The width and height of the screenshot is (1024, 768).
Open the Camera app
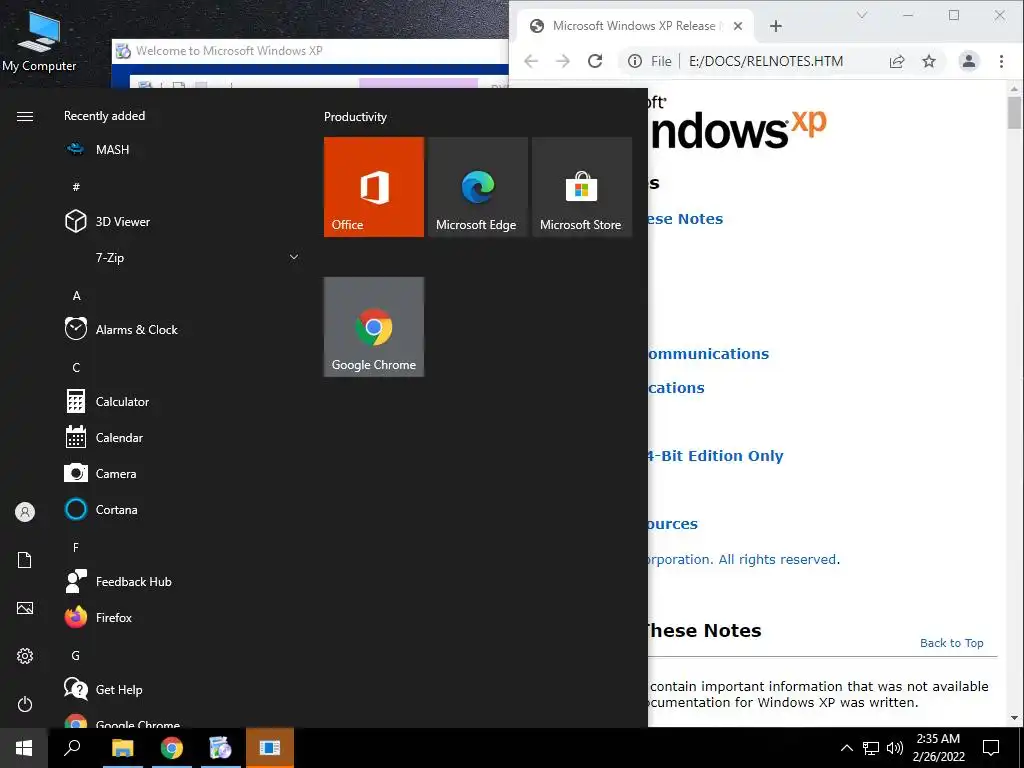click(183, 473)
